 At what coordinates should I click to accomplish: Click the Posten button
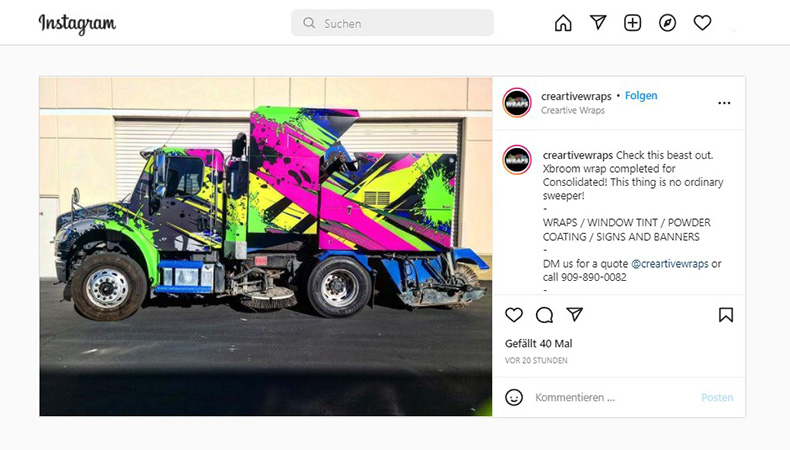point(717,398)
